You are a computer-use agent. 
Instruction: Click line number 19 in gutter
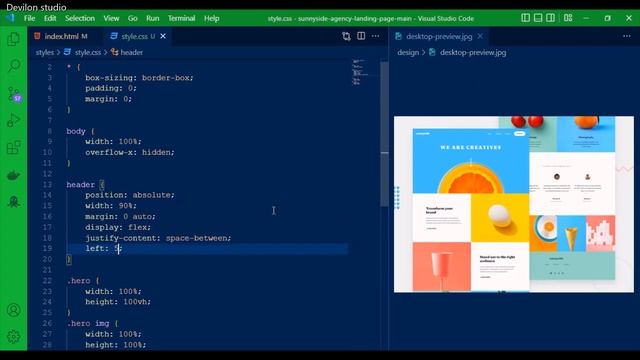pos(47,248)
